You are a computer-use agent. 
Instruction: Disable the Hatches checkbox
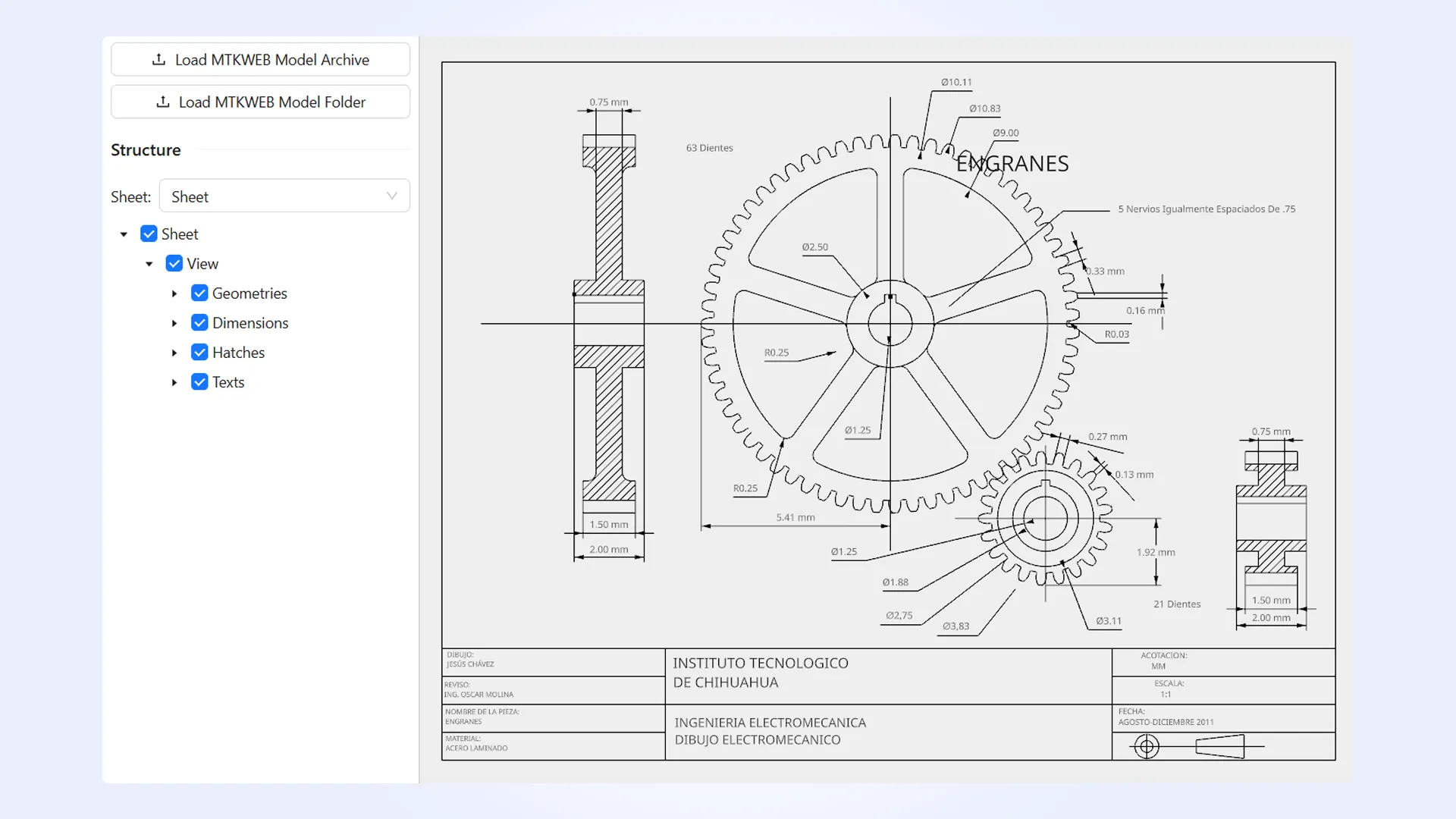click(199, 352)
